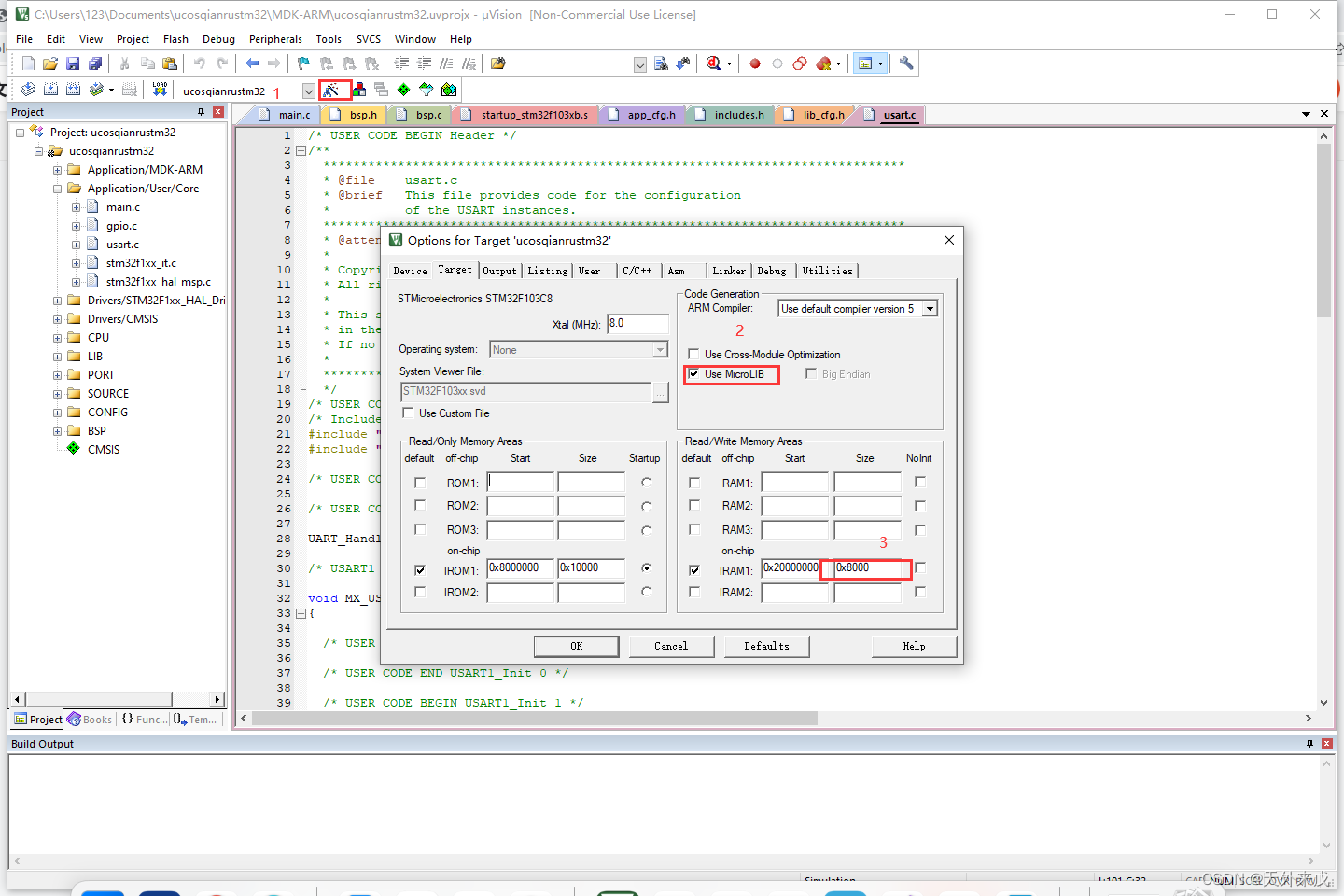1344x896 pixels.
Task: Click the Build target toolbar icon
Action: pos(50,90)
